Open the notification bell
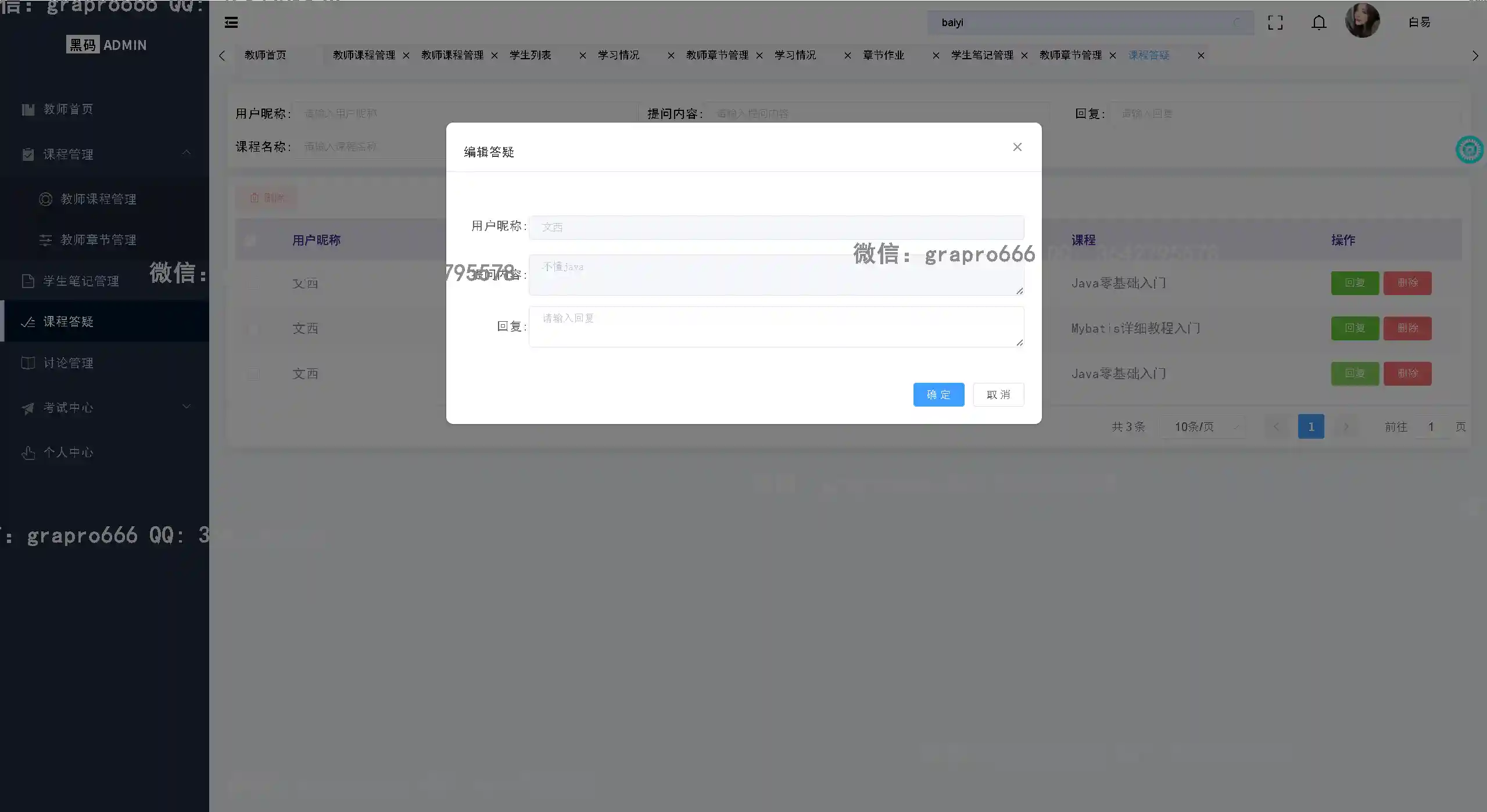Viewport: 1487px width, 812px height. [1318, 23]
